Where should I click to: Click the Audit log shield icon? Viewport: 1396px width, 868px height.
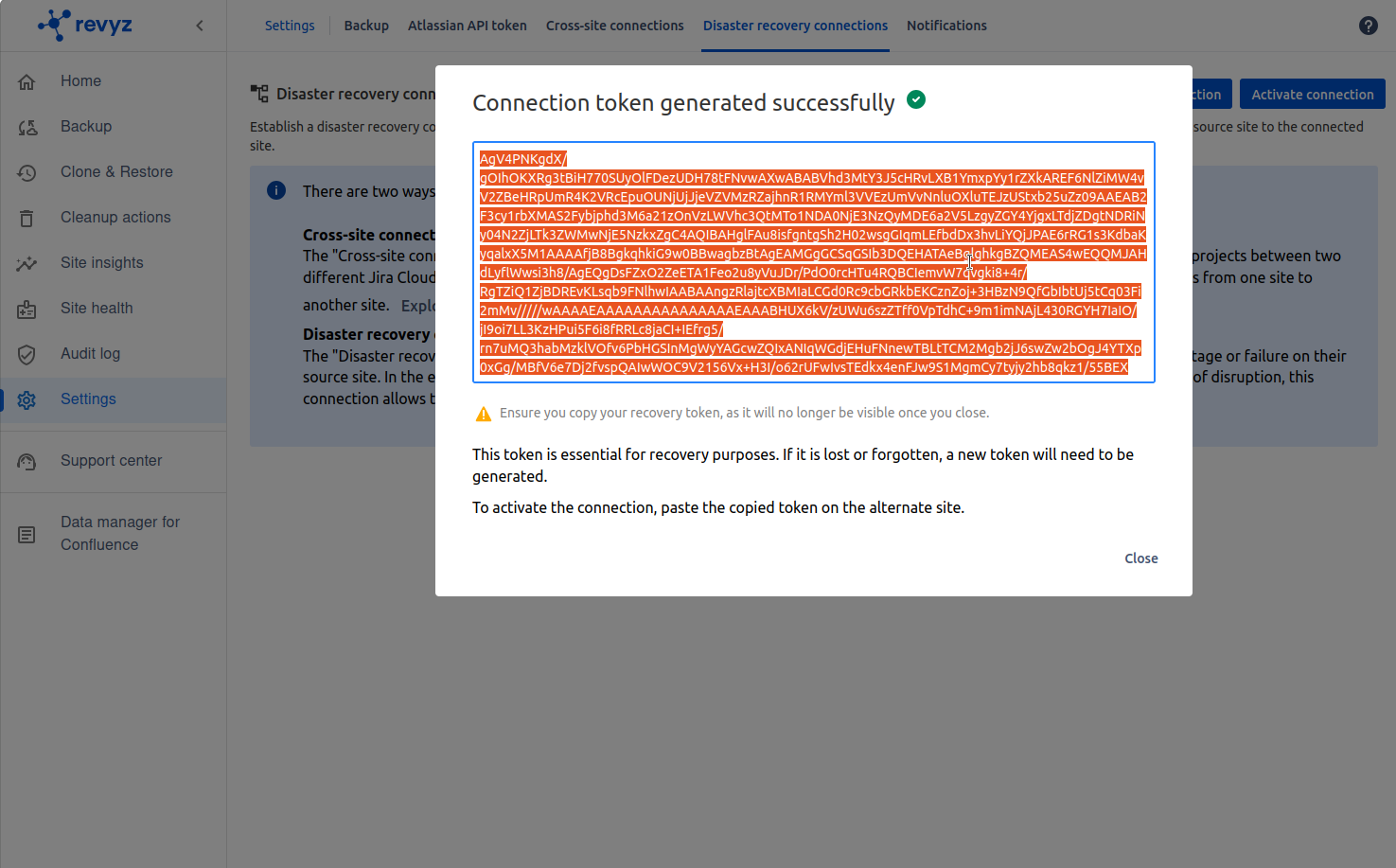tap(27, 355)
